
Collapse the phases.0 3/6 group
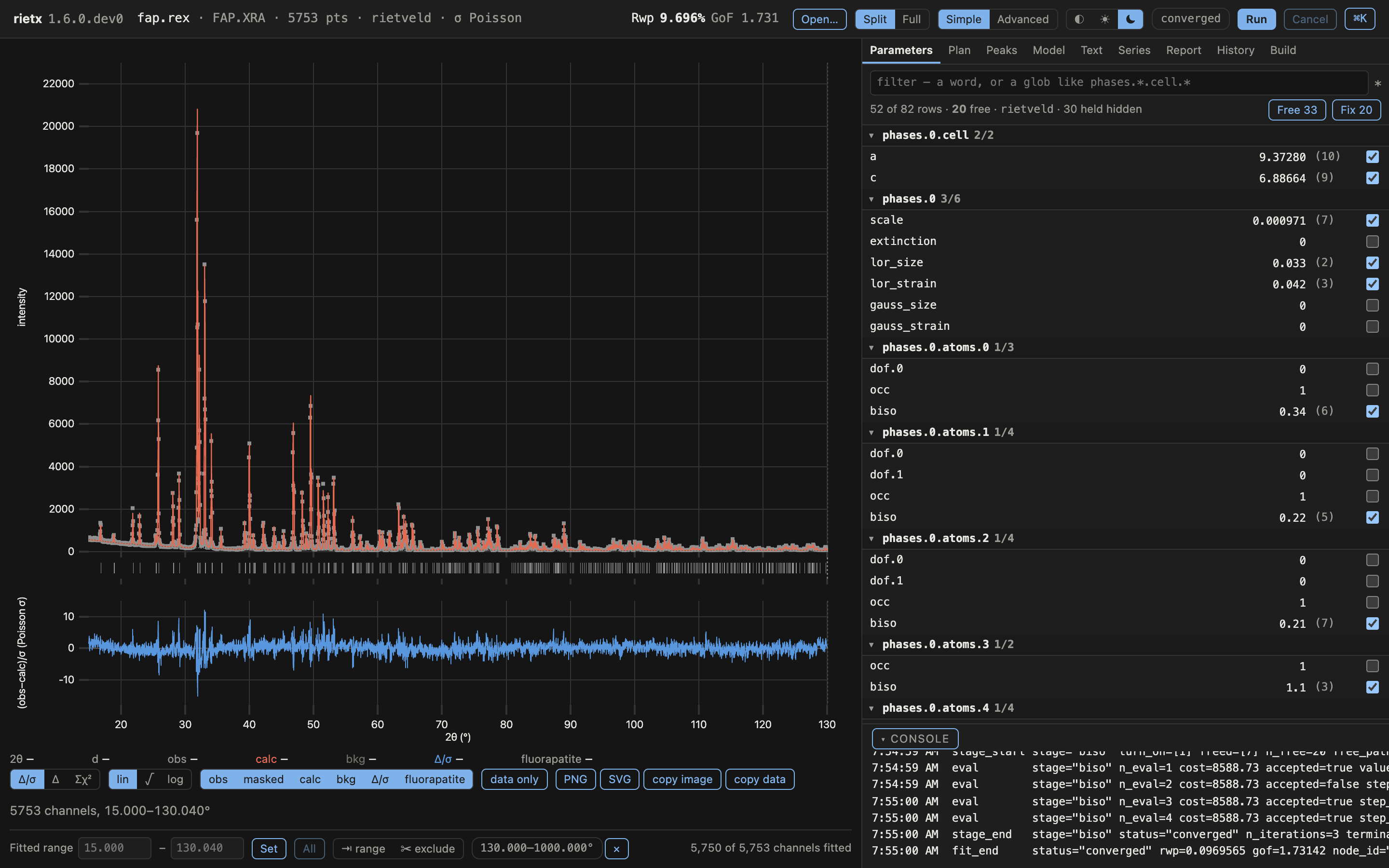point(872,199)
